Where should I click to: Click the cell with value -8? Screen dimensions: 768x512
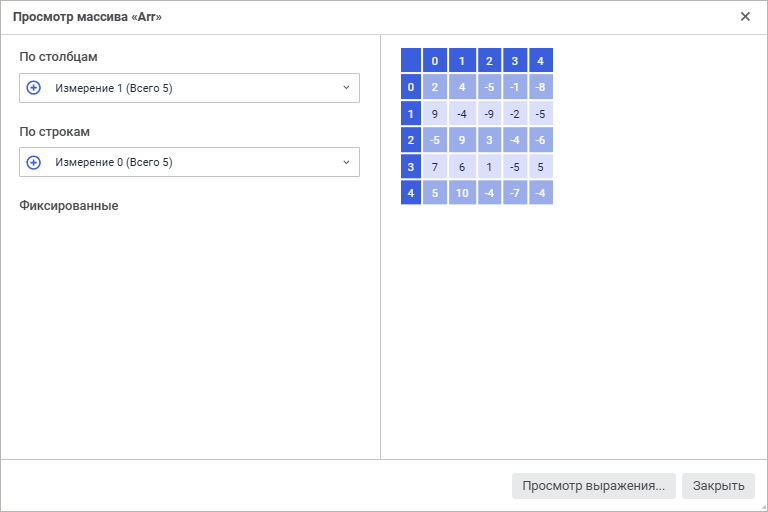[x=540, y=87]
